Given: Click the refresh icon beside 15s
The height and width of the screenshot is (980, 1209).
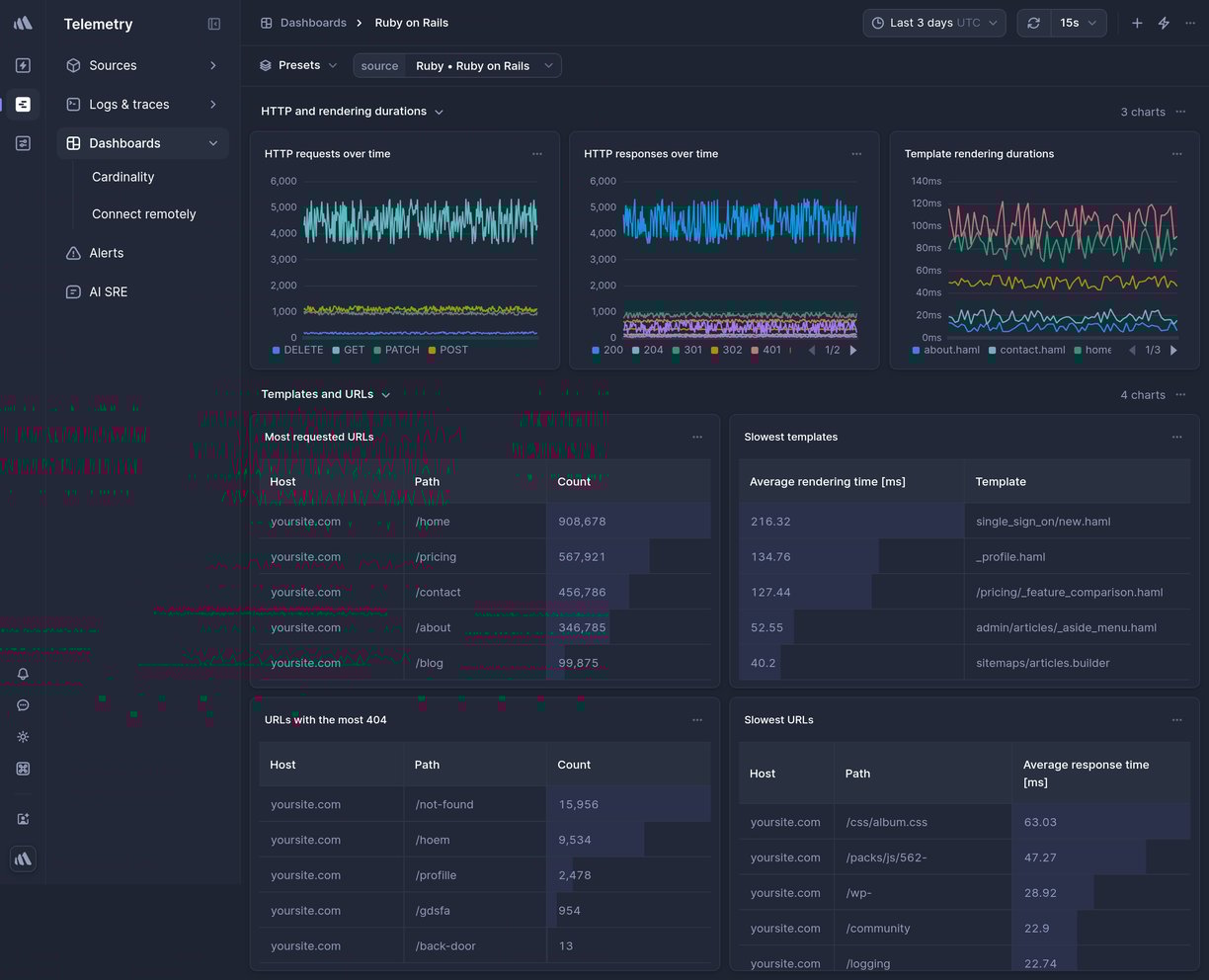Looking at the screenshot, I should pyautogui.click(x=1033, y=23).
